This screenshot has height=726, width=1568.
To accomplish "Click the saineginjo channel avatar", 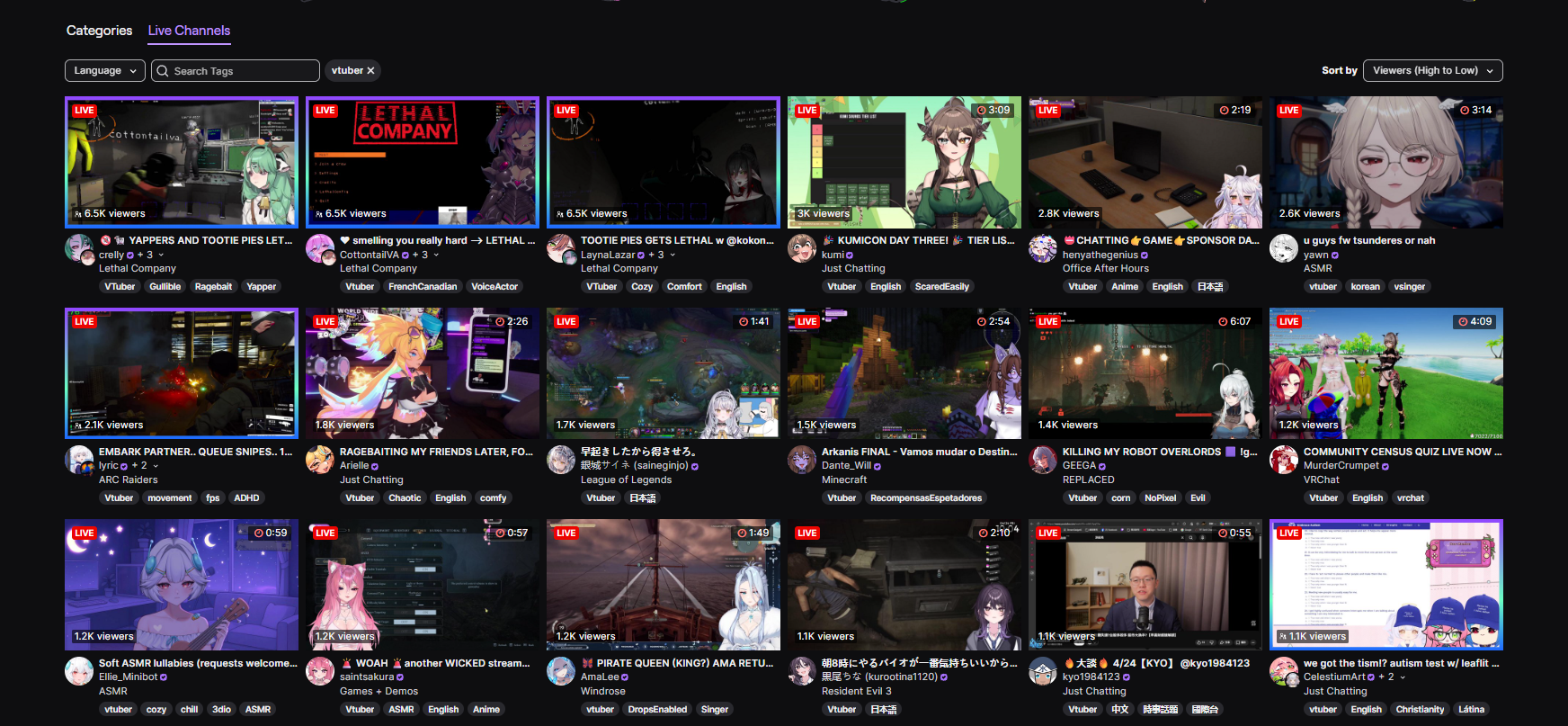I will tap(561, 460).
